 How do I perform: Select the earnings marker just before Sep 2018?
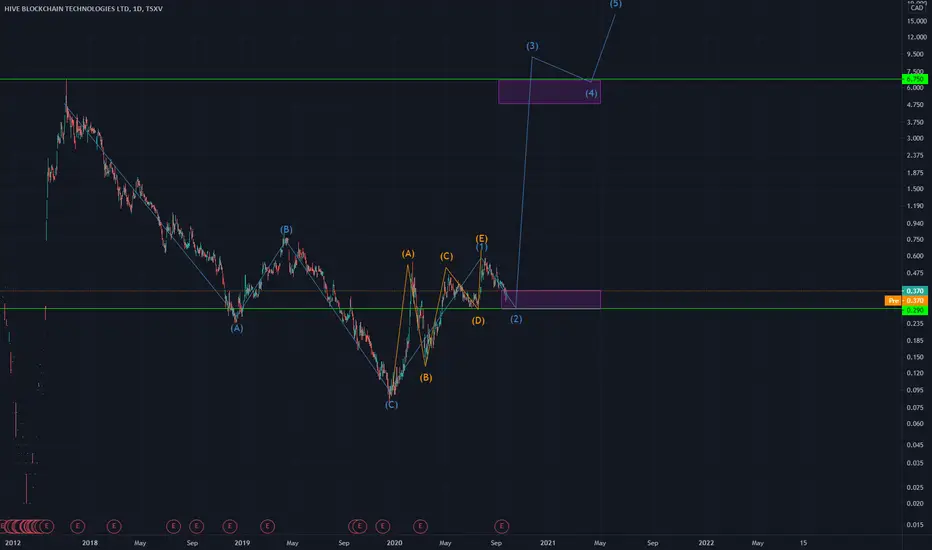[x=173, y=526]
